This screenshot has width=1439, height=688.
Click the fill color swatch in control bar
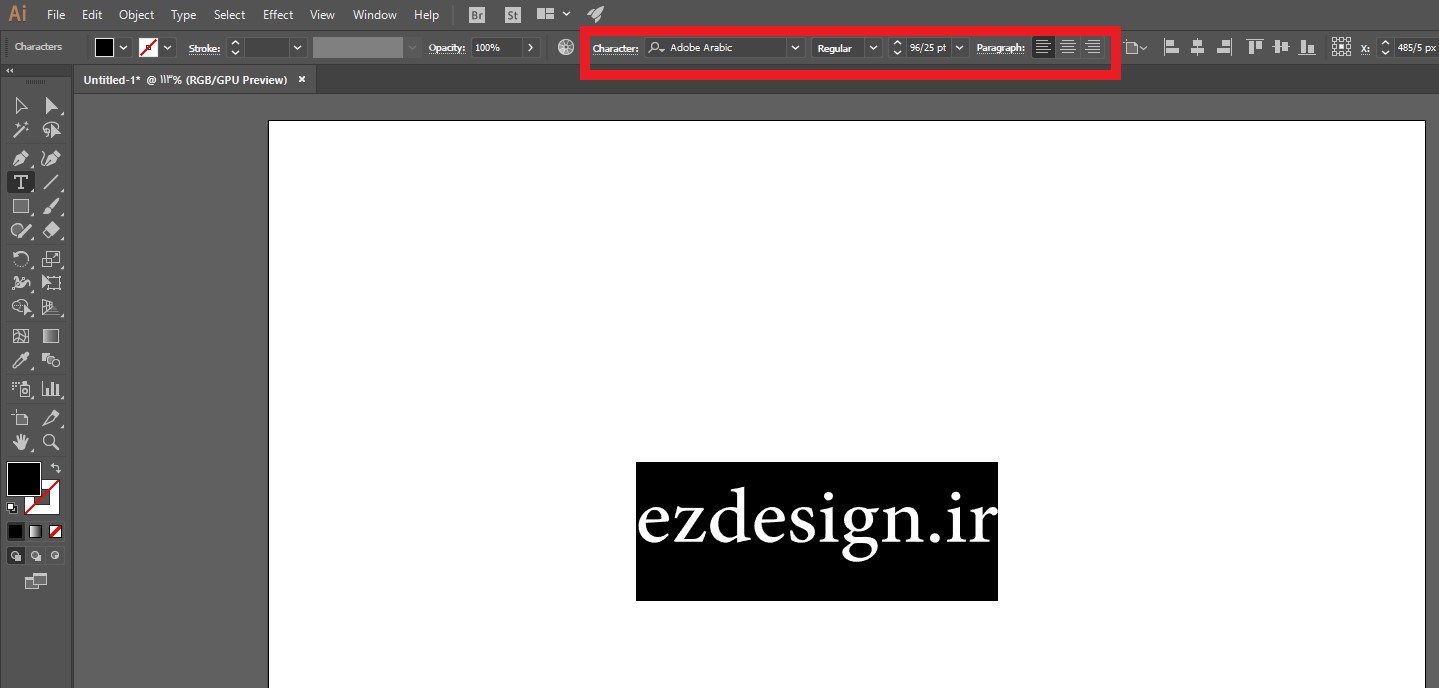coord(105,47)
